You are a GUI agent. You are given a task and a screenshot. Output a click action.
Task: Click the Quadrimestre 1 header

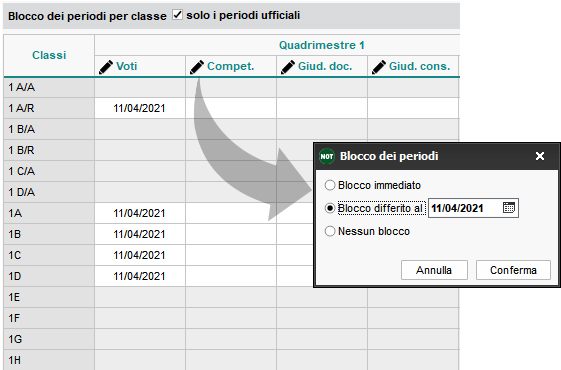(322, 45)
